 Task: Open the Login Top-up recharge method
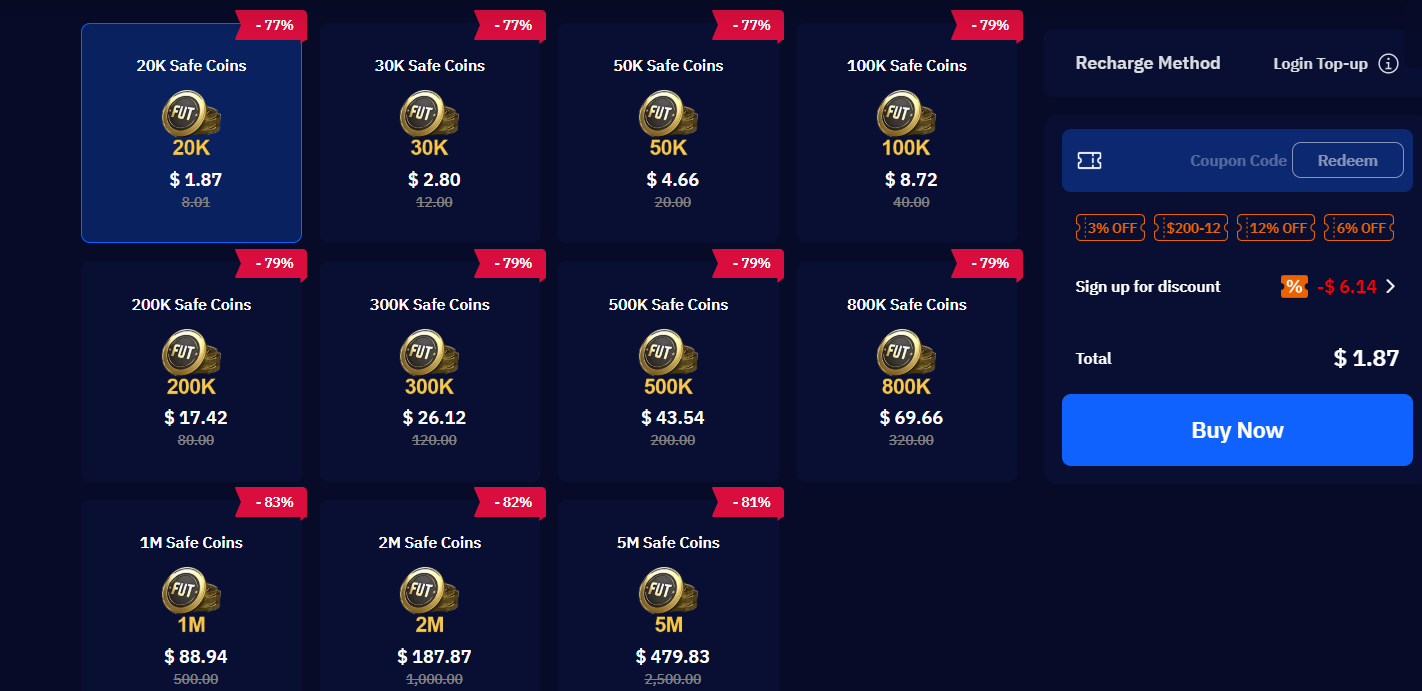tap(1320, 64)
